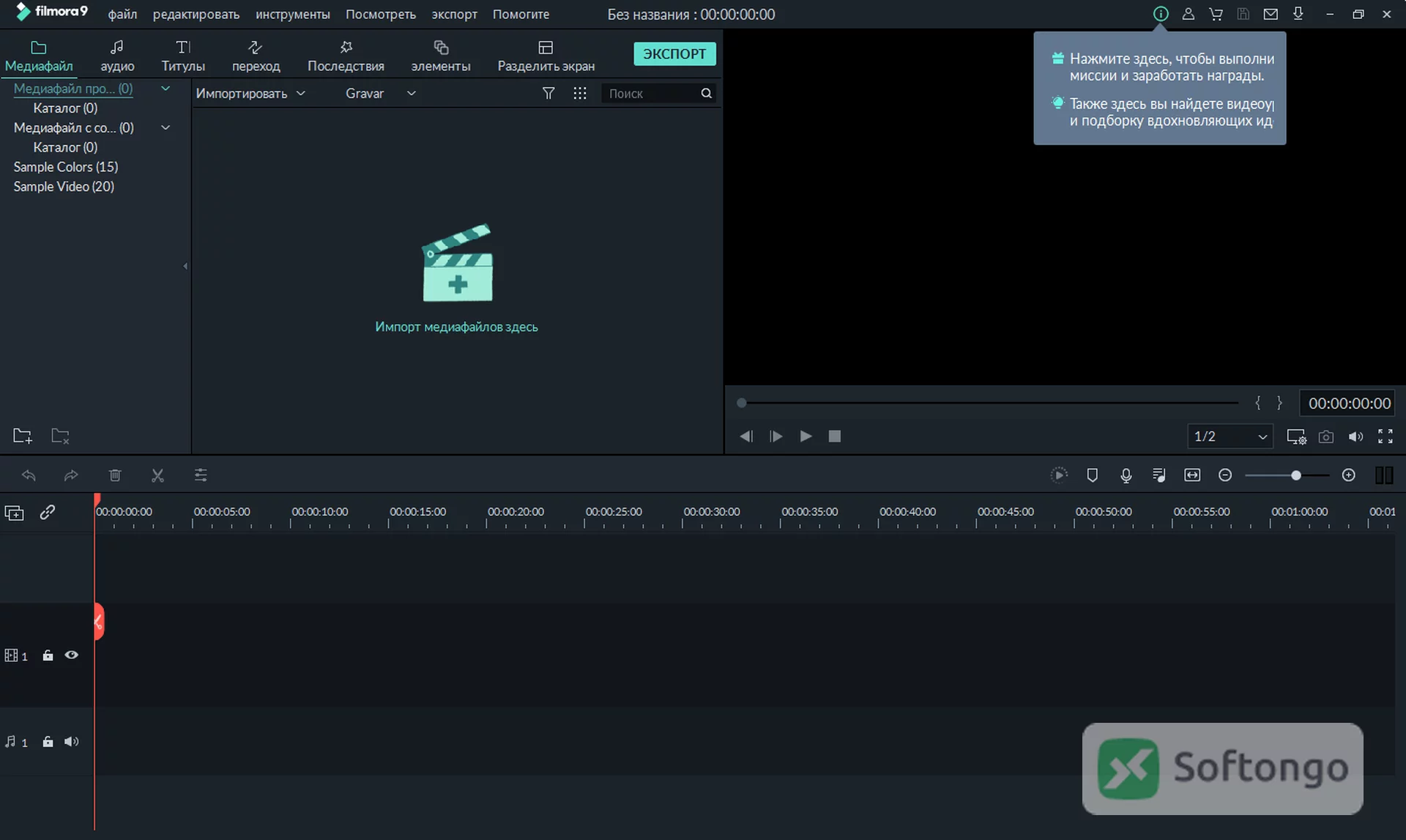
Task: Toggle lock on video track 1
Action: coord(48,655)
